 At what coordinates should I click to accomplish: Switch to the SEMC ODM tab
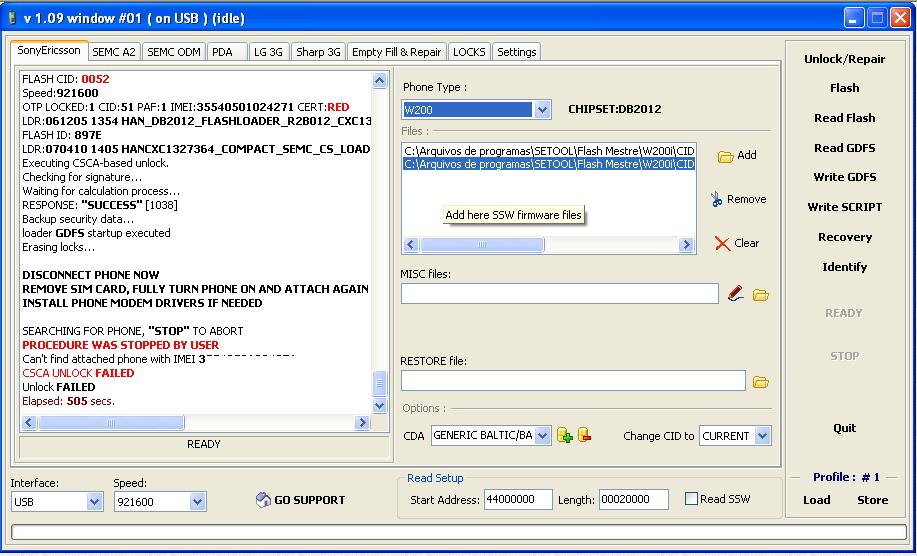174,52
